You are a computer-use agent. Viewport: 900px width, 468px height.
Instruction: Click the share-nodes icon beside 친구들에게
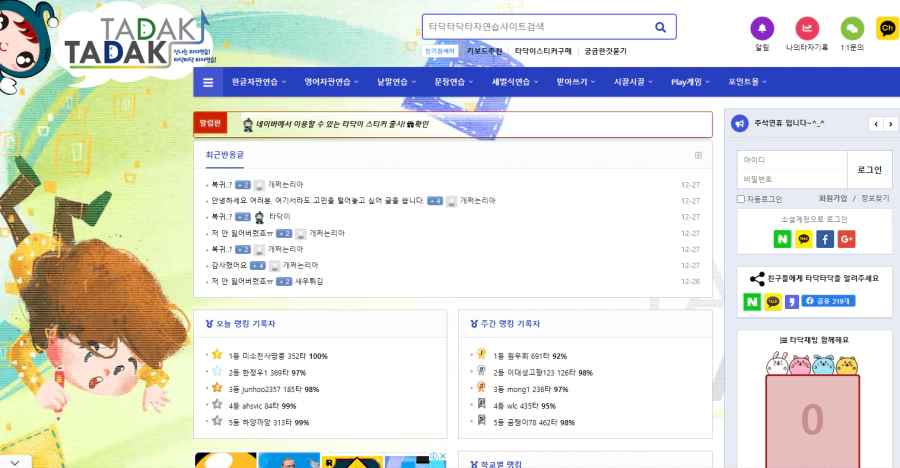coord(757,279)
